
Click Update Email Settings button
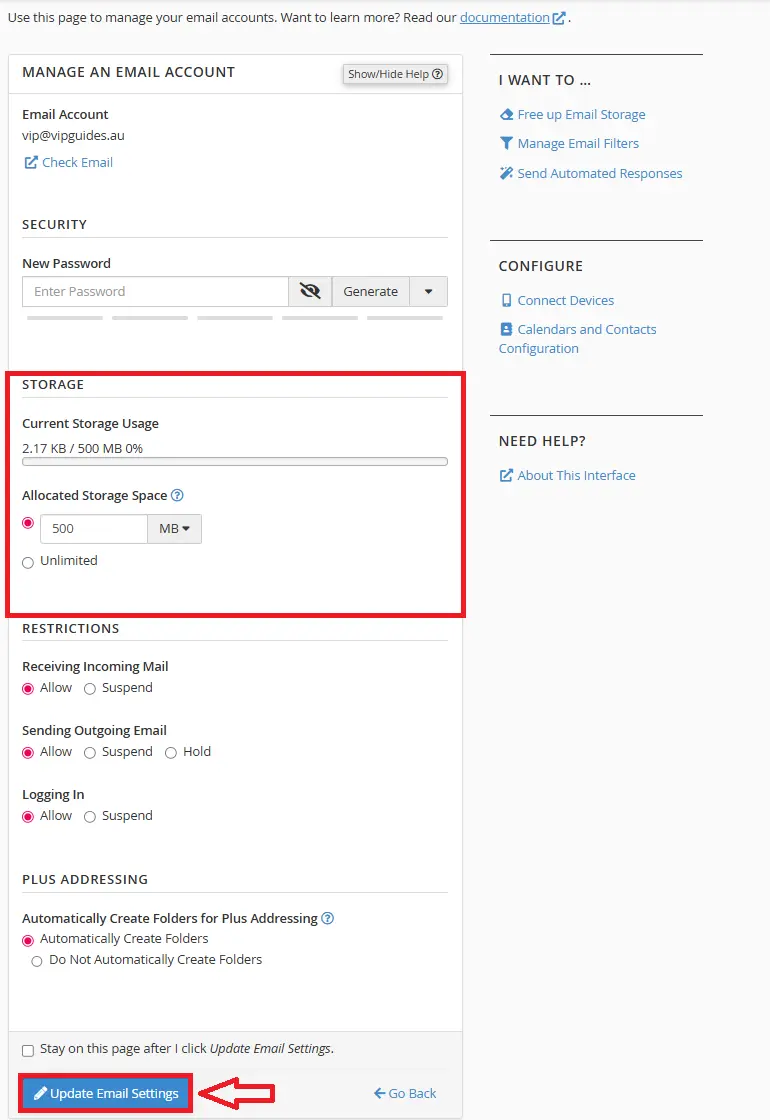106,1093
